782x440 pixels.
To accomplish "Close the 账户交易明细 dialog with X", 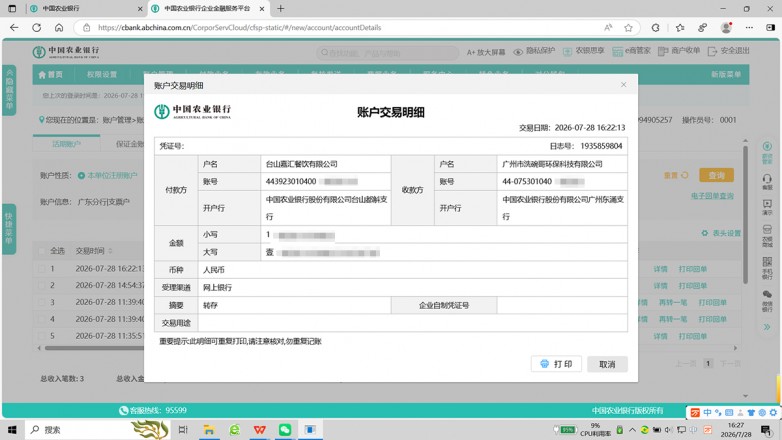I will coord(623,84).
